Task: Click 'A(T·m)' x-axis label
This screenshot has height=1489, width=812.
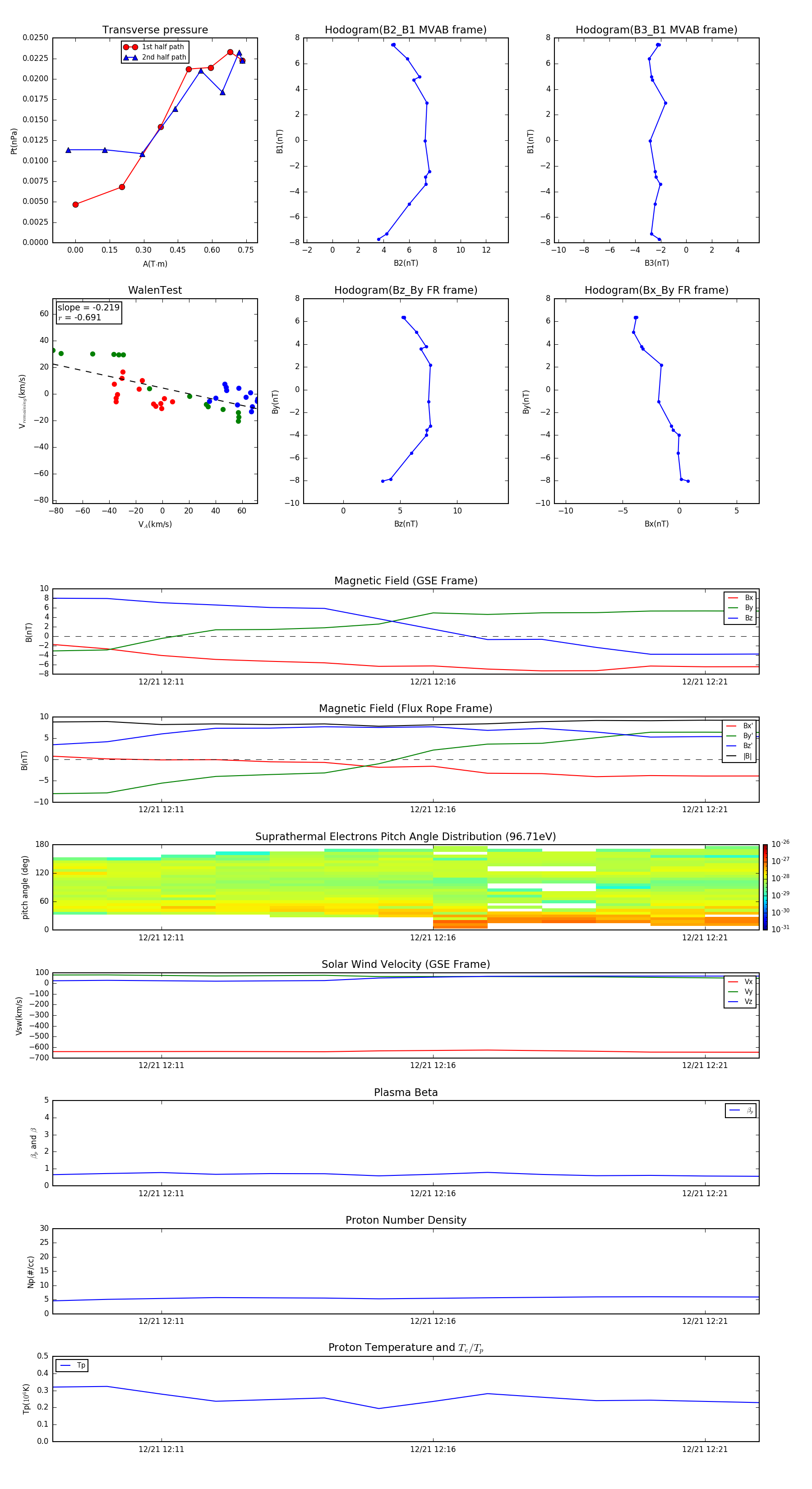Action: click(x=155, y=264)
